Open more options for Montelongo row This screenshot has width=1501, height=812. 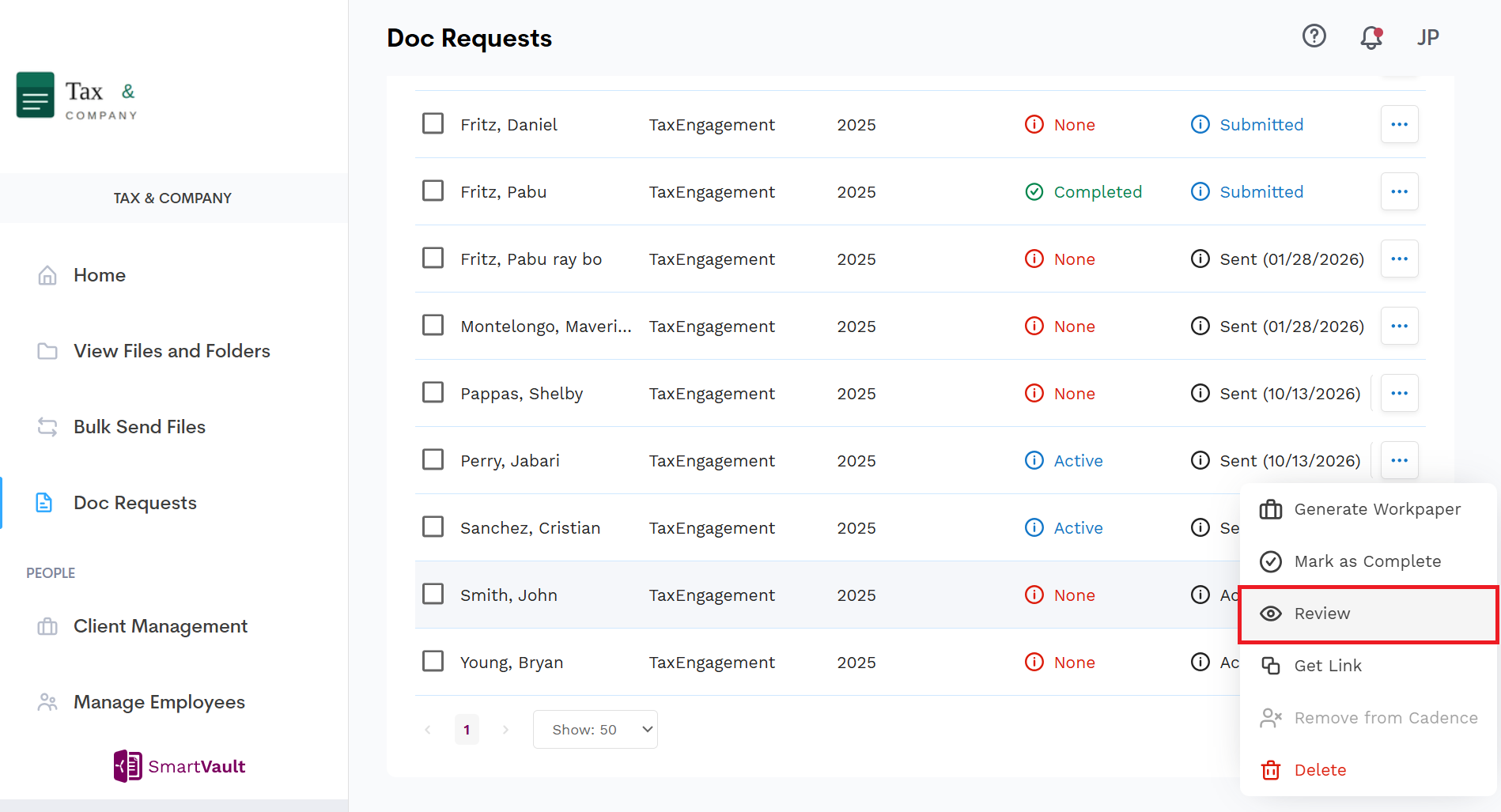pos(1399,326)
